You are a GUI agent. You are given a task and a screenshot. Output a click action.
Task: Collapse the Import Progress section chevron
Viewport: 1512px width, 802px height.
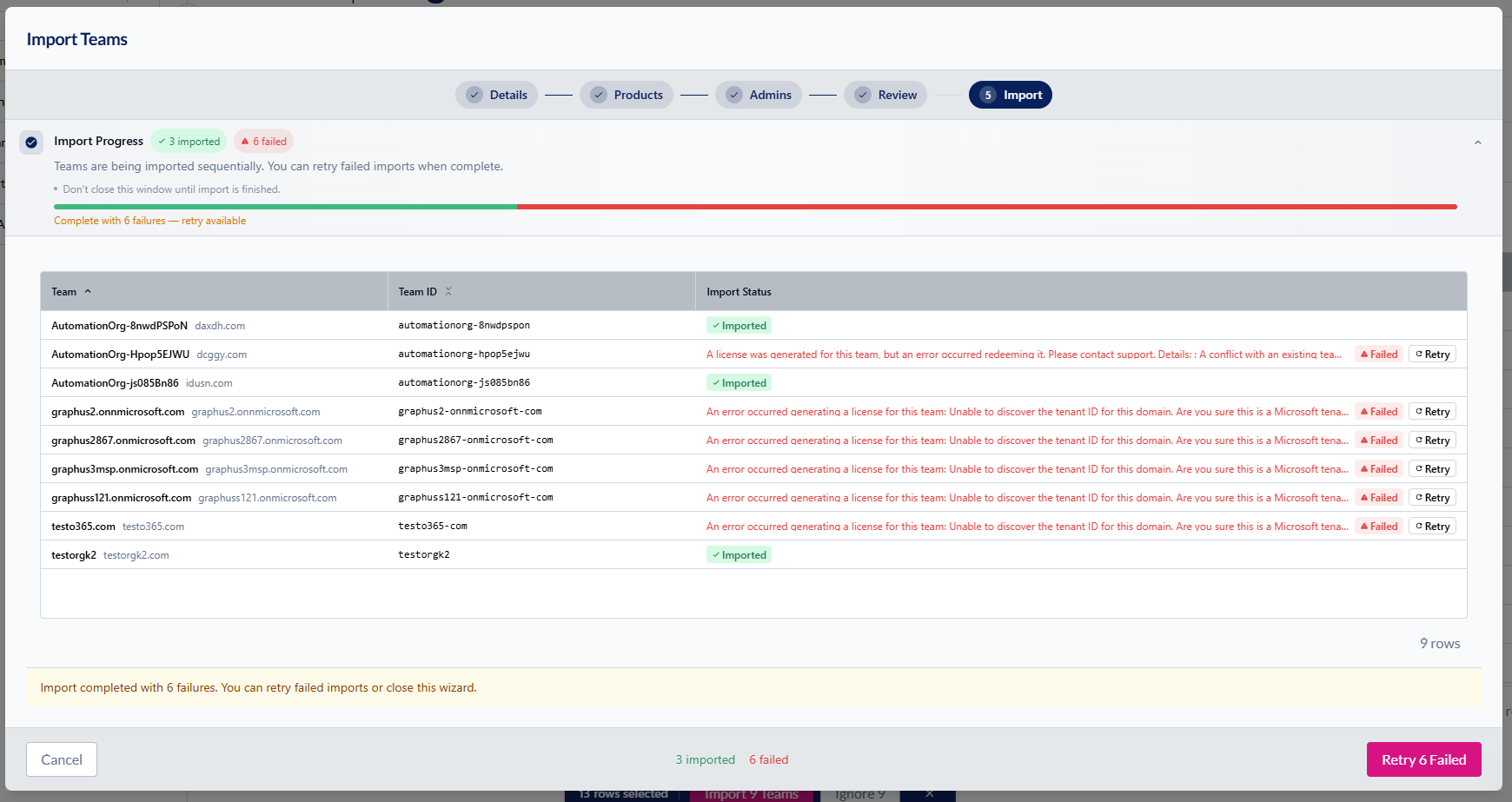tap(1477, 143)
